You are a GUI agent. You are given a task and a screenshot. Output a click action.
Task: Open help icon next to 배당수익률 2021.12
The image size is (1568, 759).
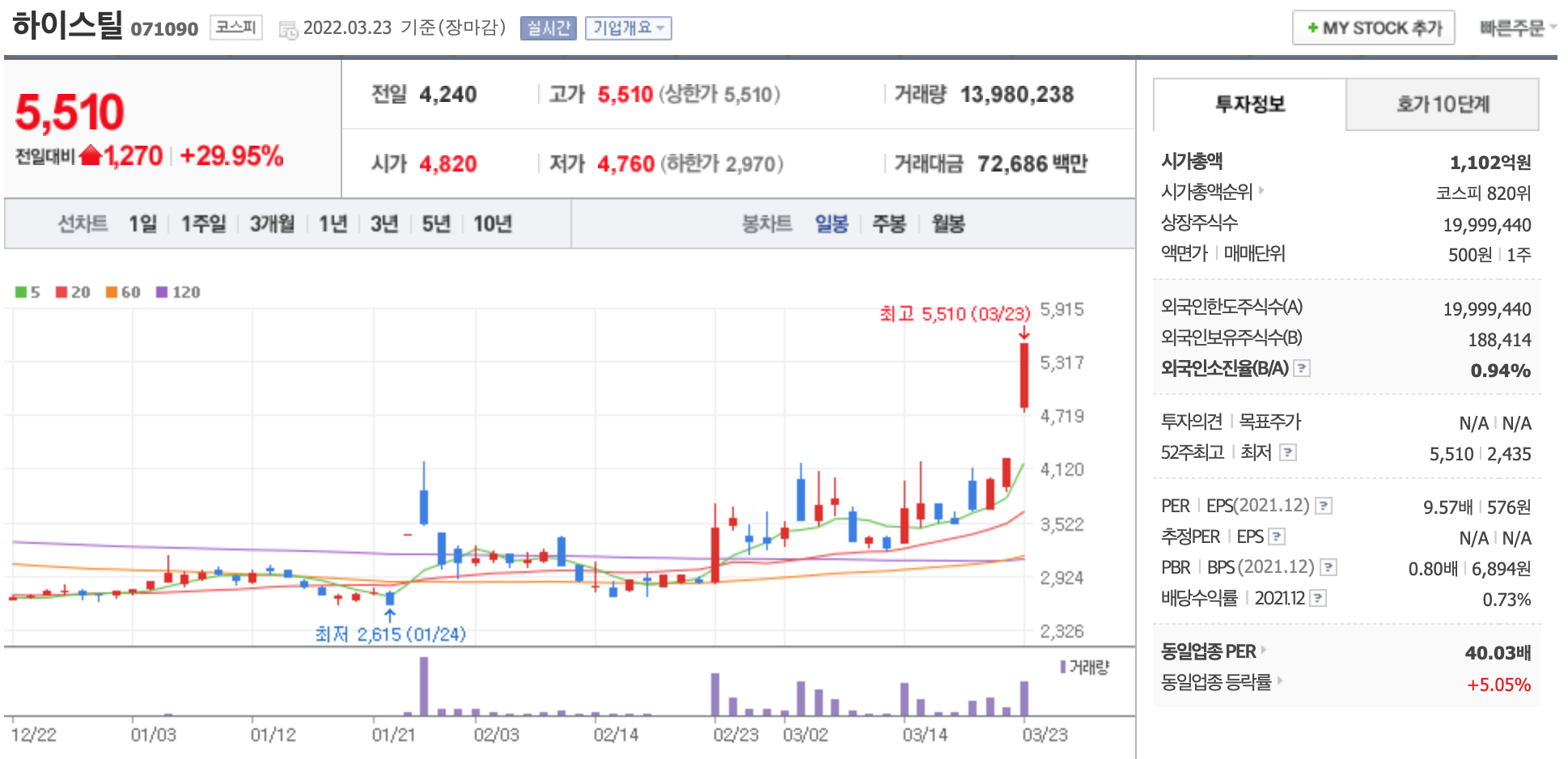point(1318,598)
